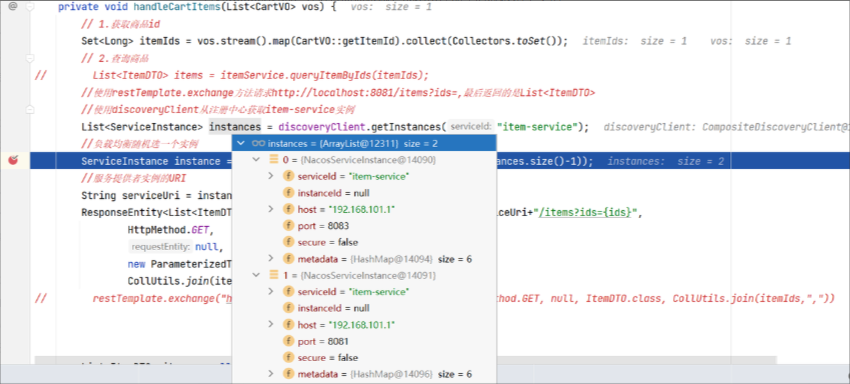Select the text port = 8081
This screenshot has width=850, height=384.
point(323,341)
